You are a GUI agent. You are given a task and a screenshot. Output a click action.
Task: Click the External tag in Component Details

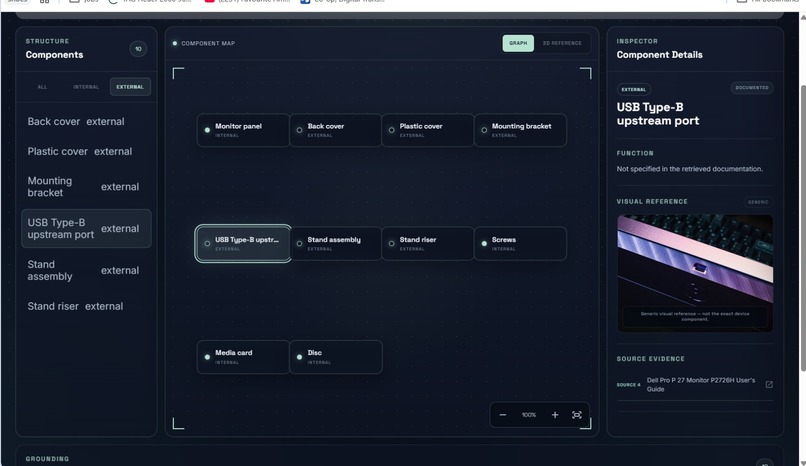point(633,89)
